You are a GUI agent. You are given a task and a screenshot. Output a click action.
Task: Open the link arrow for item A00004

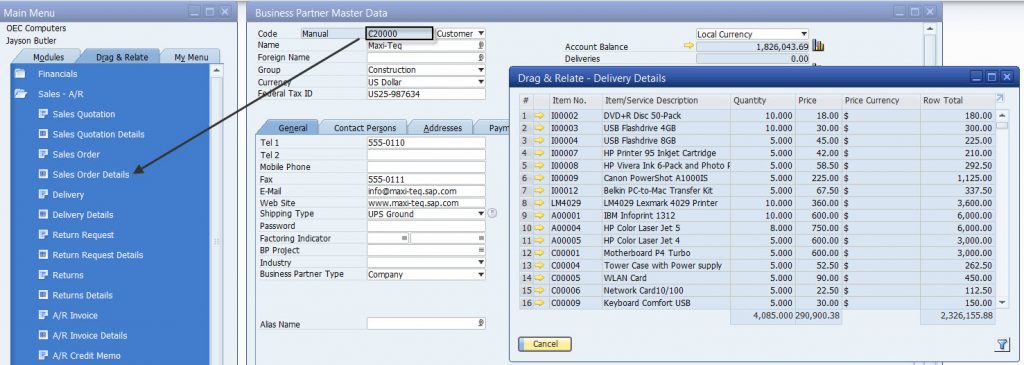539,228
